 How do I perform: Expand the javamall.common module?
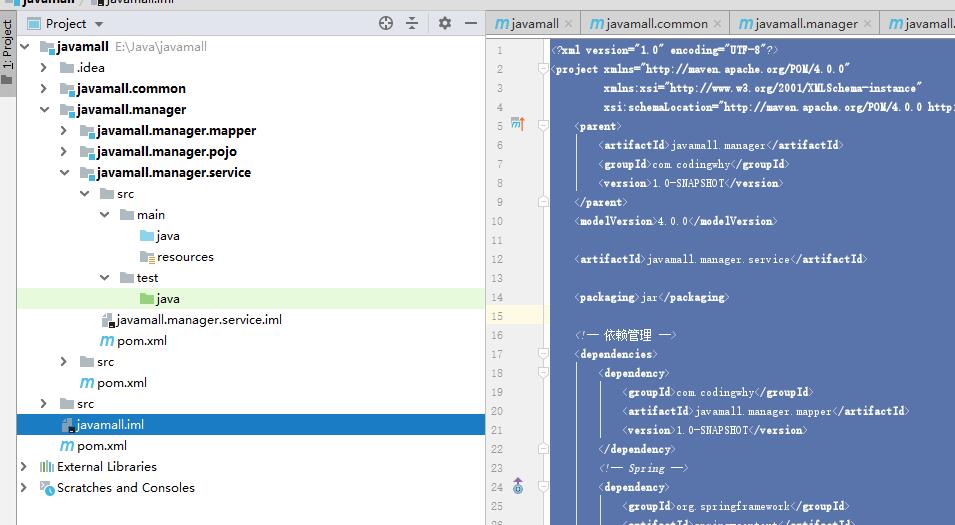pyautogui.click(x=43, y=89)
